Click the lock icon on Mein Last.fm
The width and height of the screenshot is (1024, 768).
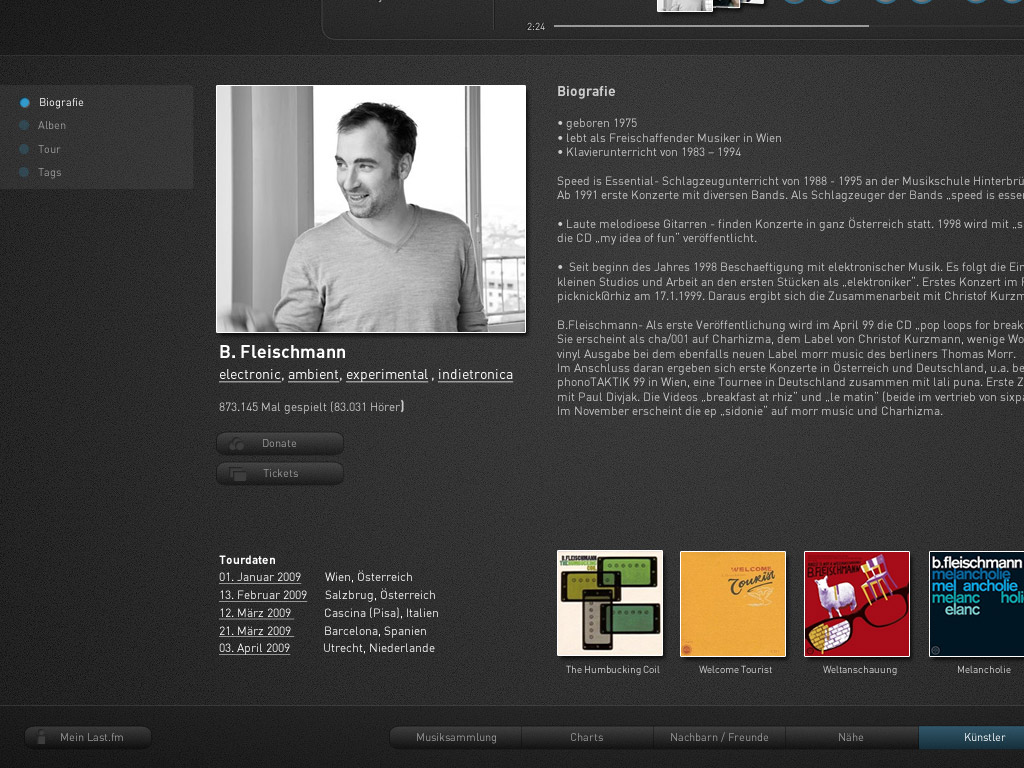pos(42,737)
